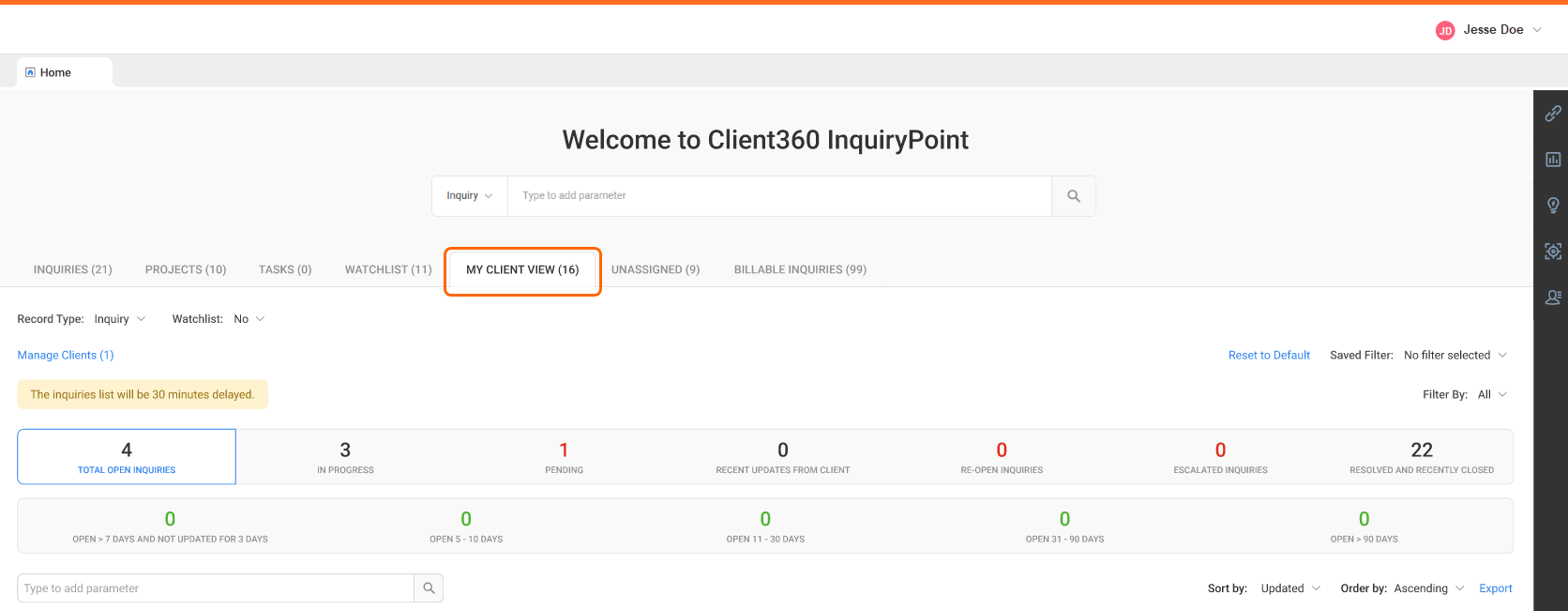Switch to the Inquiries (21) tab

point(73,269)
